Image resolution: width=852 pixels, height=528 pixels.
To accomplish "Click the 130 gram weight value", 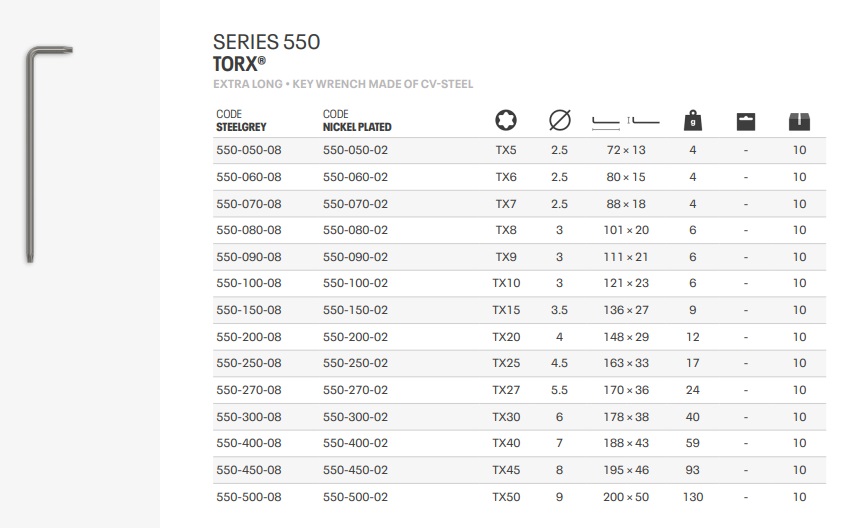I will (692, 497).
